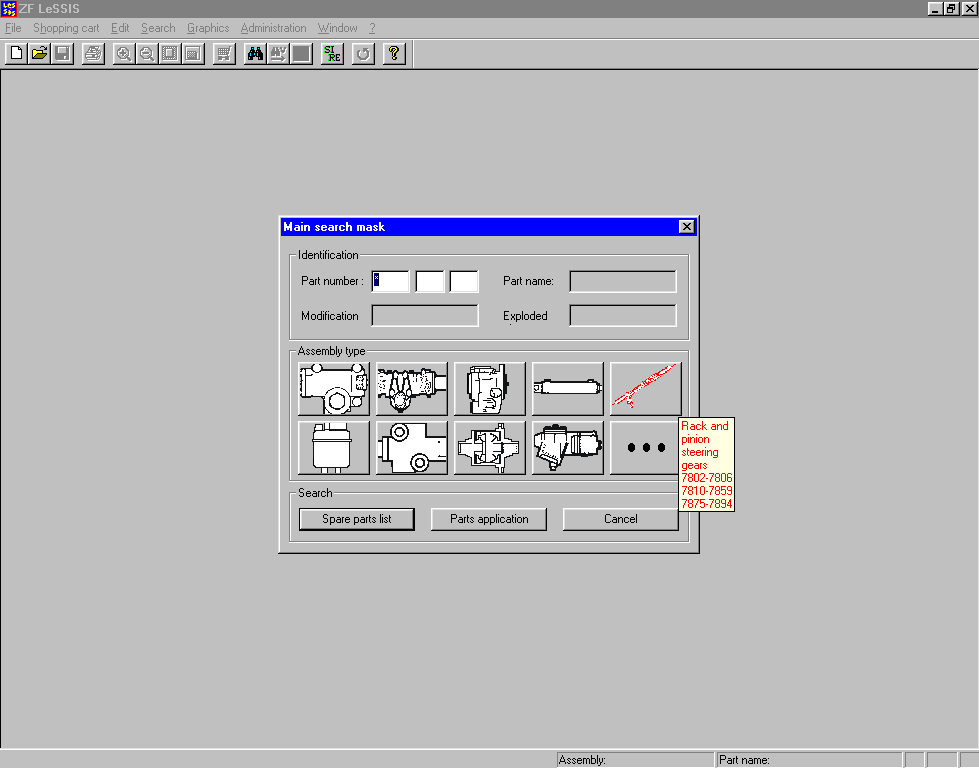Image resolution: width=979 pixels, height=768 pixels.
Task: Click the circular arrow refresh icon
Action: pos(363,54)
